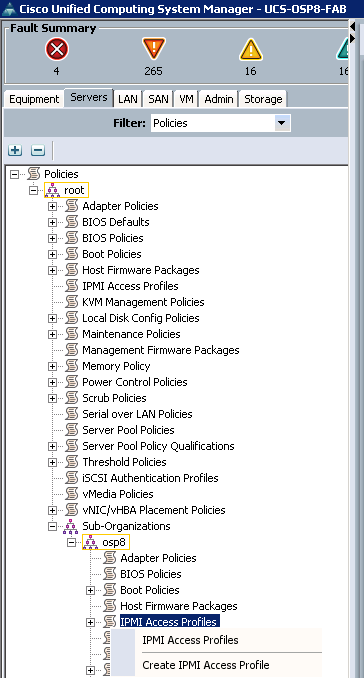Click the Maintenance Policies icon

click(x=71, y=334)
